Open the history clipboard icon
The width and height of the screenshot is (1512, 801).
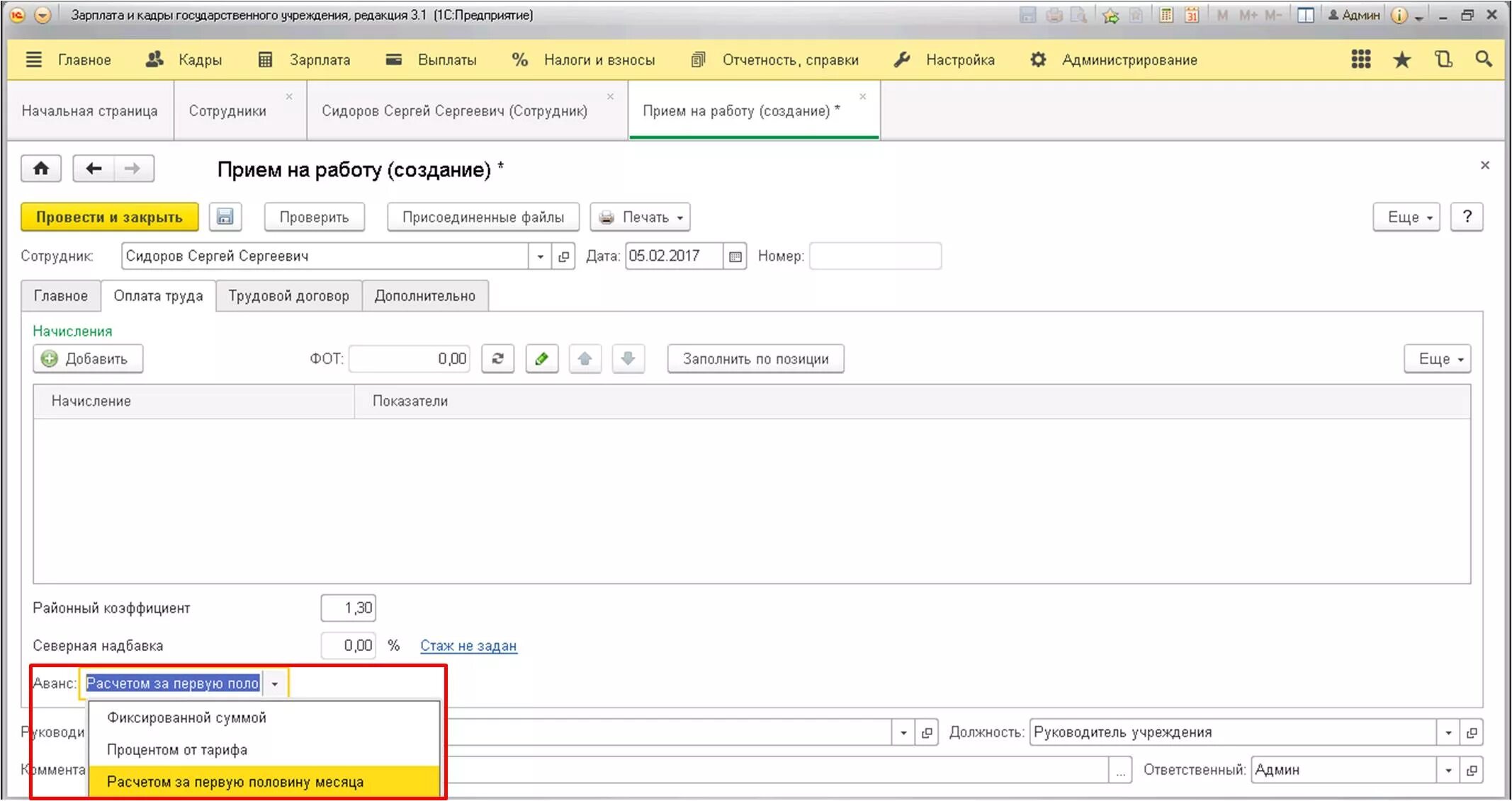tap(1443, 59)
